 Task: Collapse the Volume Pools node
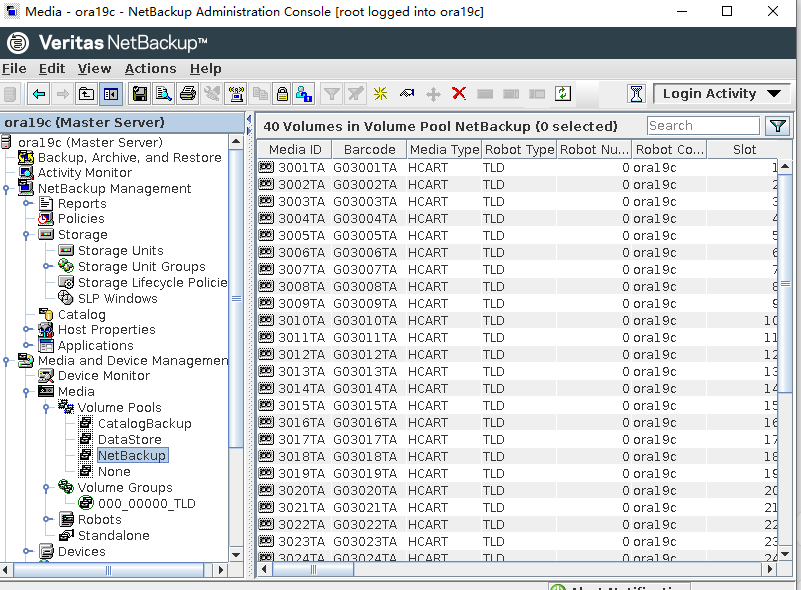(x=46, y=408)
